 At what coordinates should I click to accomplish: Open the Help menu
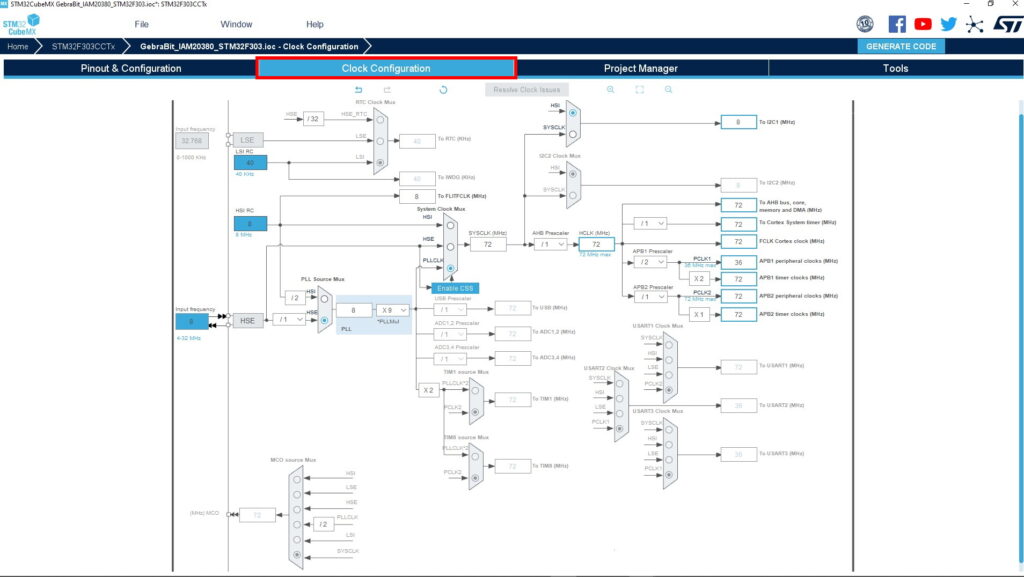315,24
